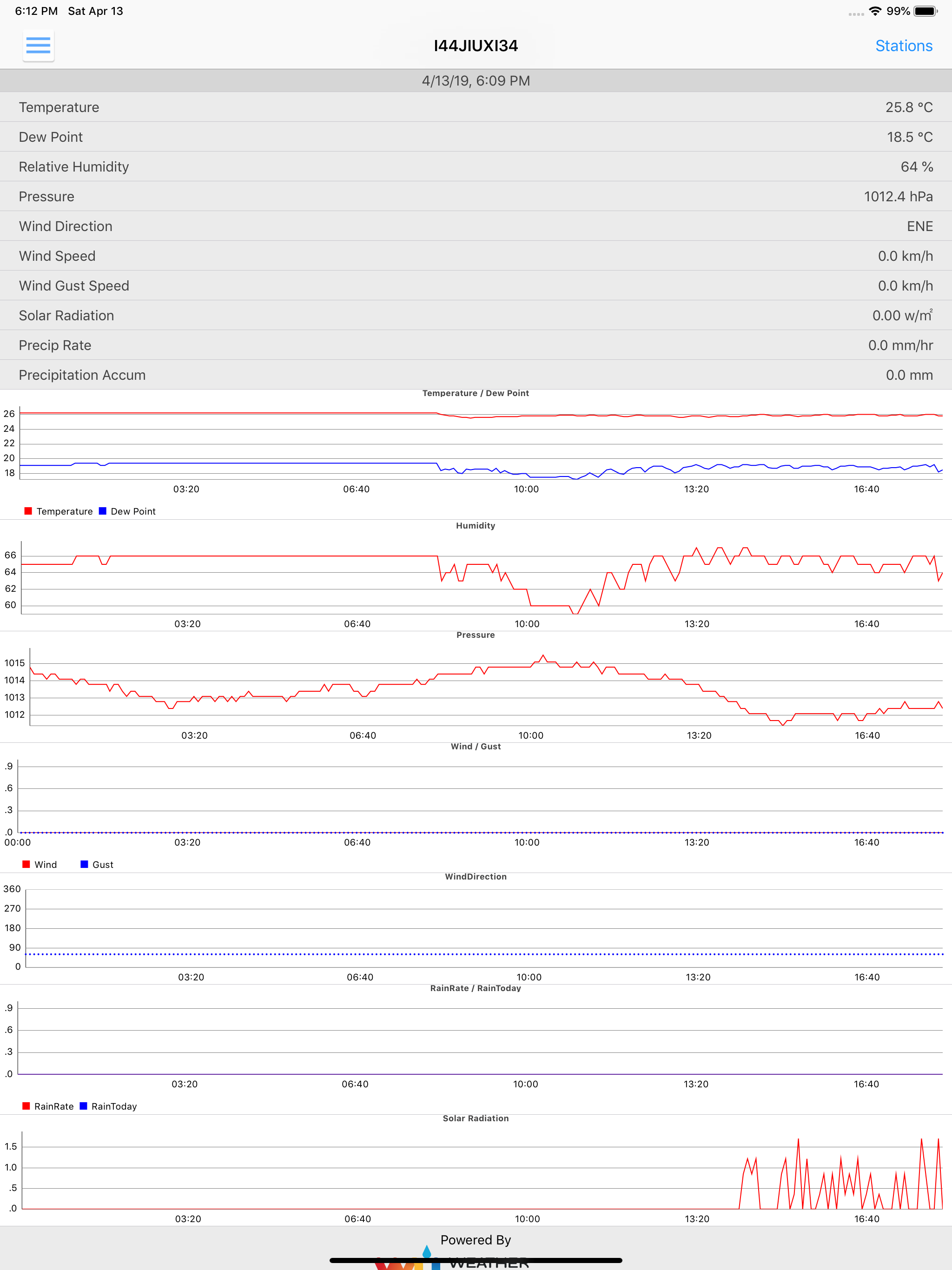Click the red RainRate legend swatch
The height and width of the screenshot is (1270, 952).
[26, 1106]
